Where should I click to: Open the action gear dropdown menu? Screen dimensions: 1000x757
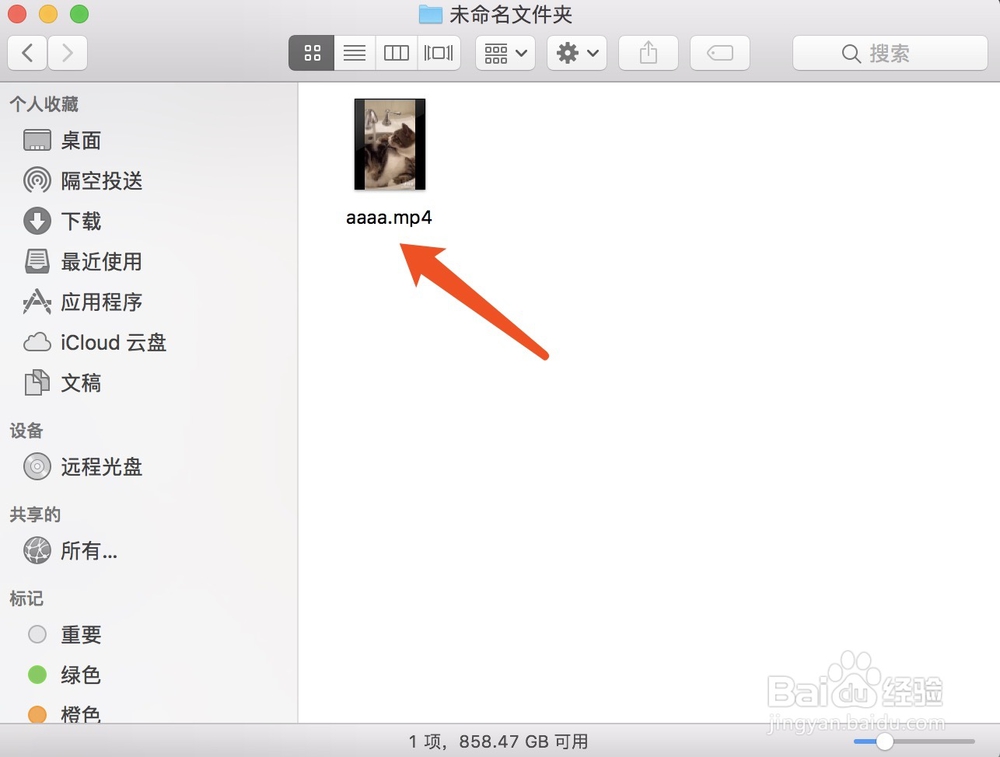tap(576, 52)
